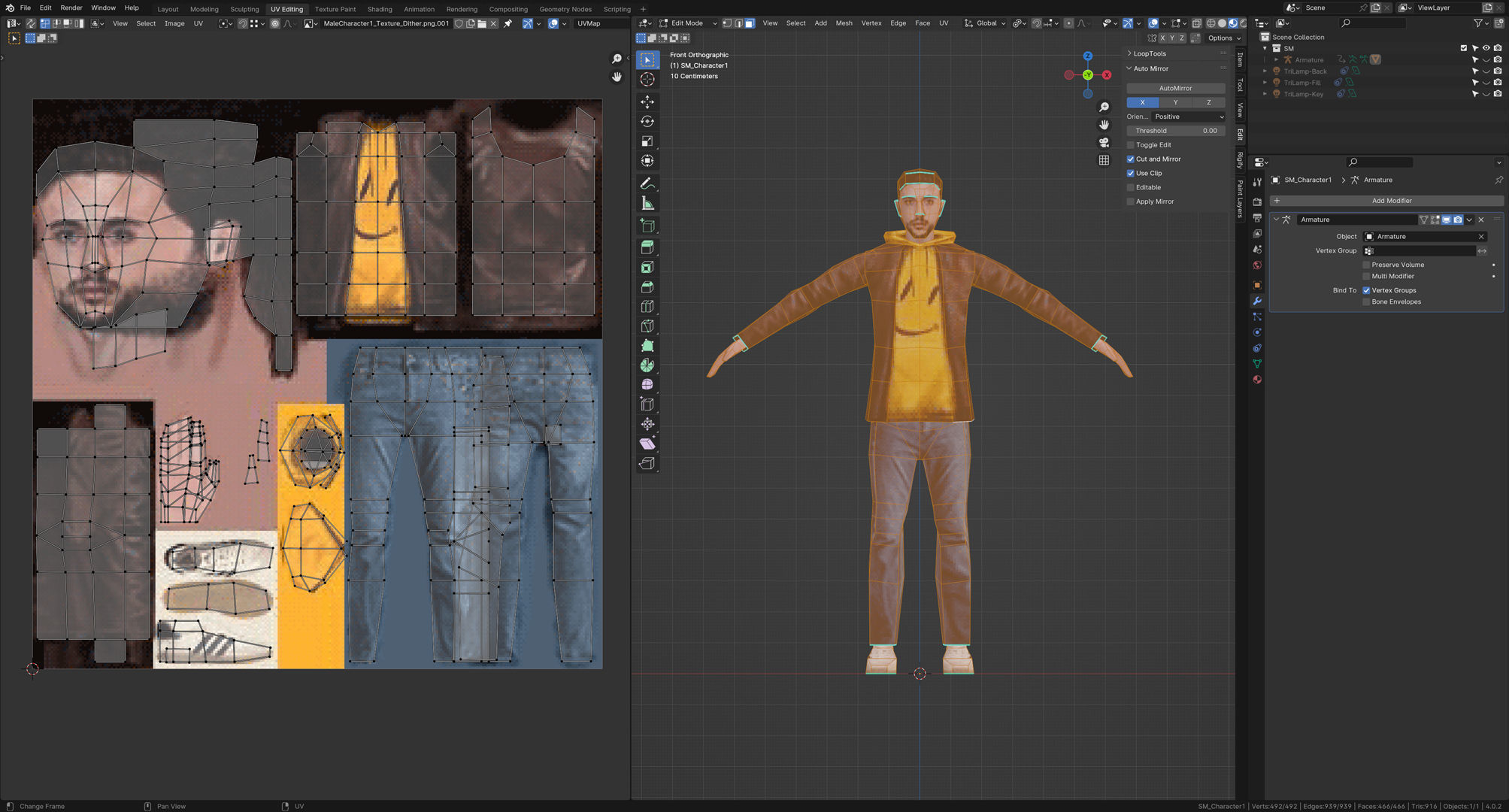Select the Annotate tool in the toolbar
This screenshot has height=812, width=1509.
coord(647,183)
